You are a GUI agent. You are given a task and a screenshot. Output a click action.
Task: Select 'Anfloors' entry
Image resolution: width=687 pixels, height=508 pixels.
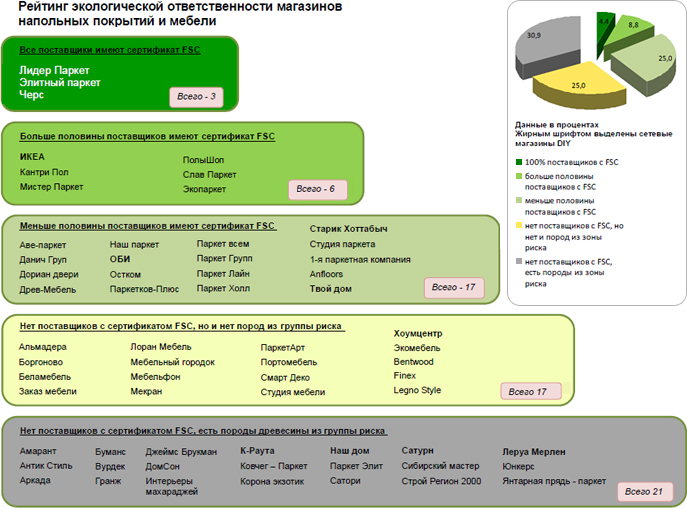point(326,274)
